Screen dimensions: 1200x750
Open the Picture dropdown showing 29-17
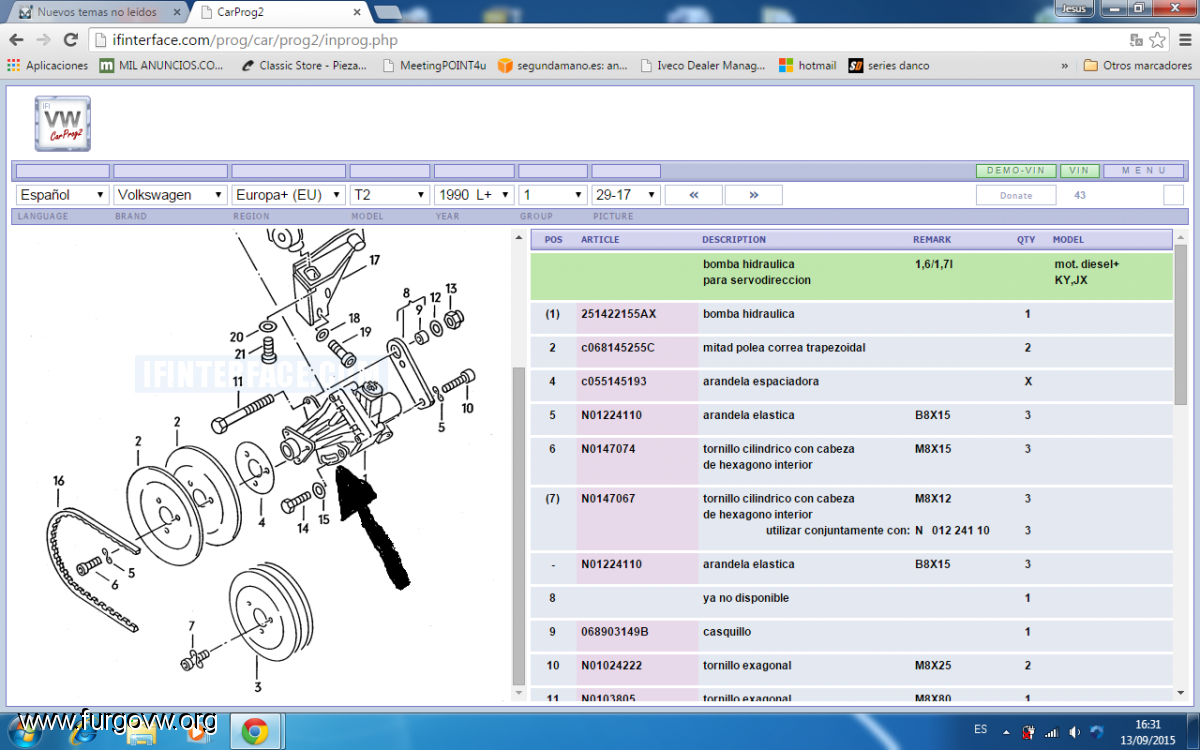(x=626, y=195)
